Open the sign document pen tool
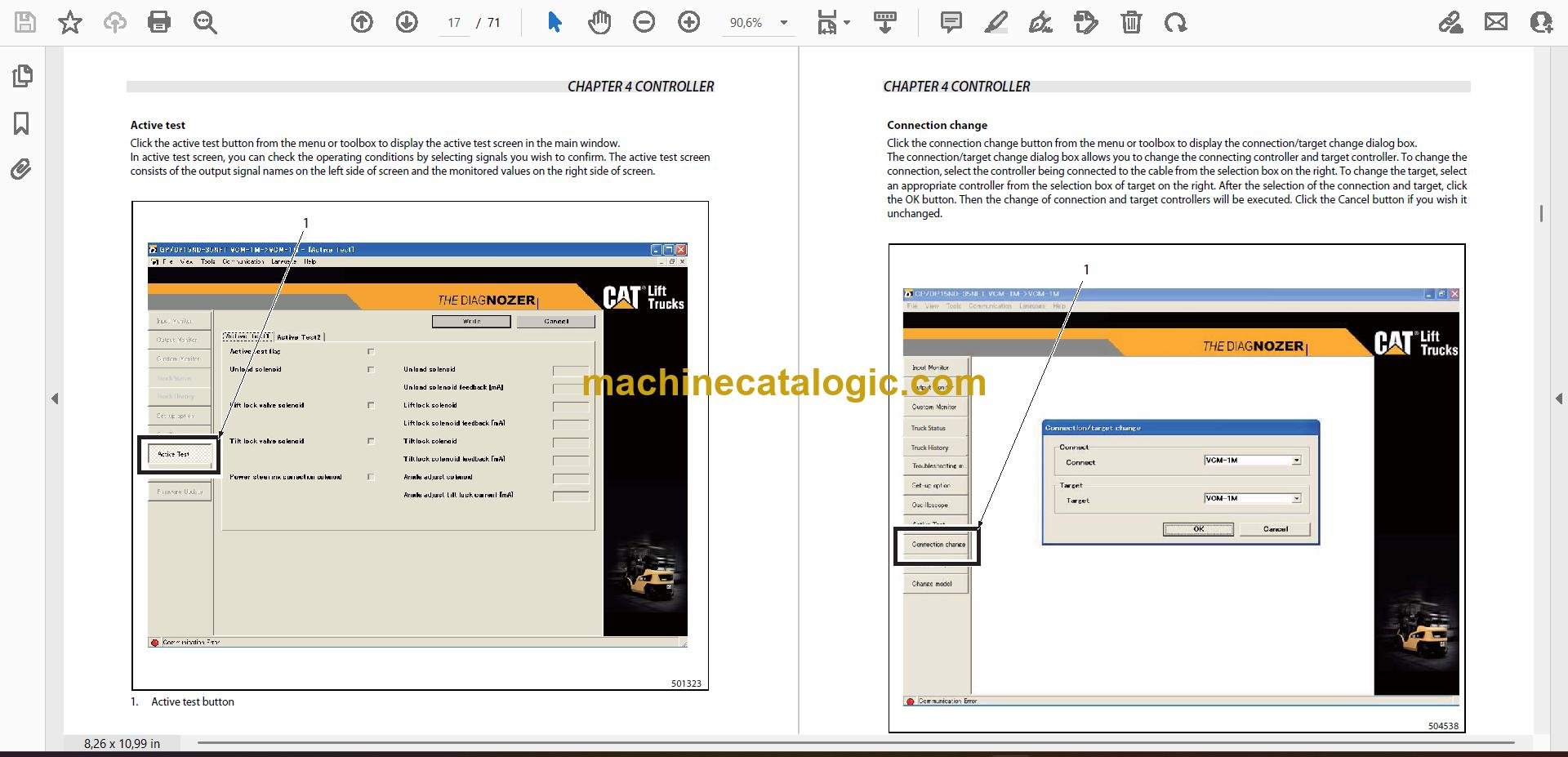 point(1040,22)
